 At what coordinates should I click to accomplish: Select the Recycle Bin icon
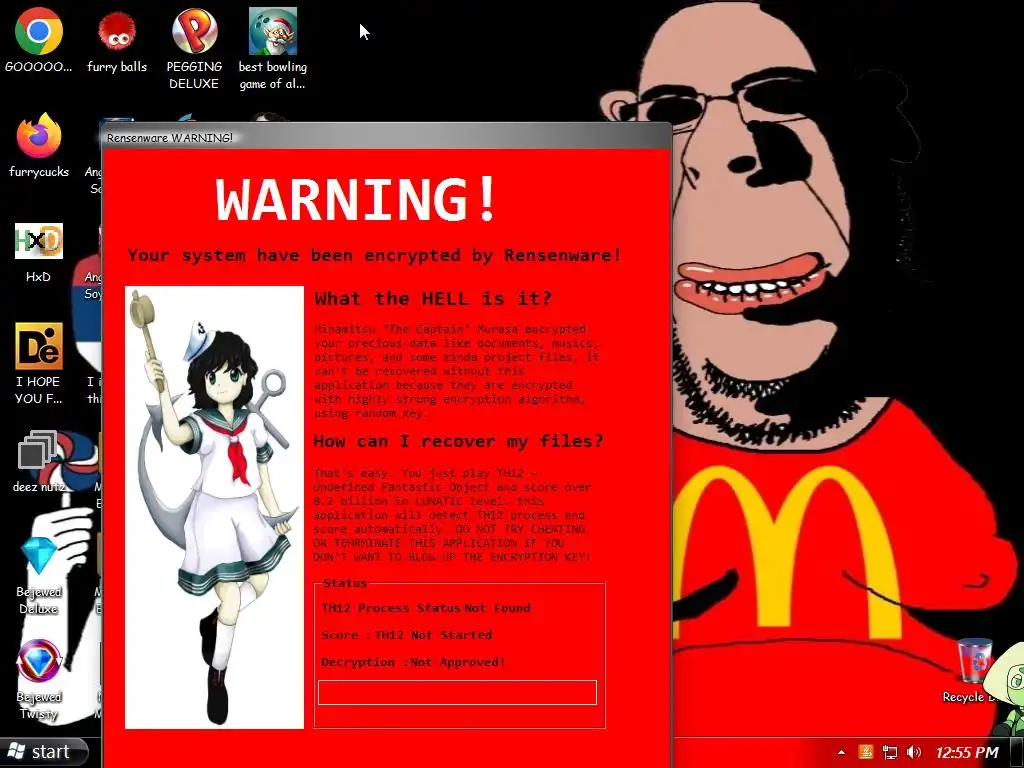tap(974, 670)
